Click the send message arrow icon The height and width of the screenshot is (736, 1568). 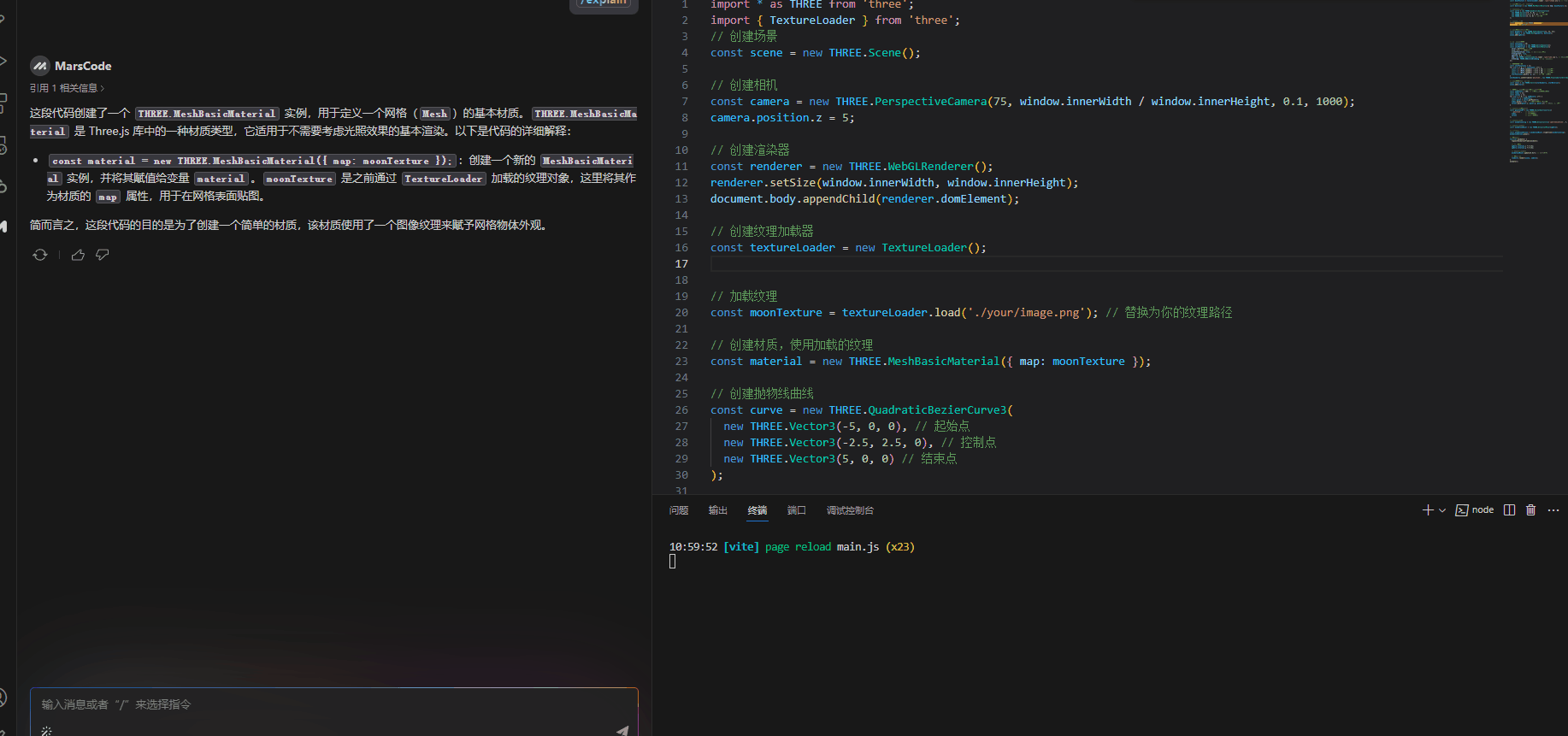622,730
